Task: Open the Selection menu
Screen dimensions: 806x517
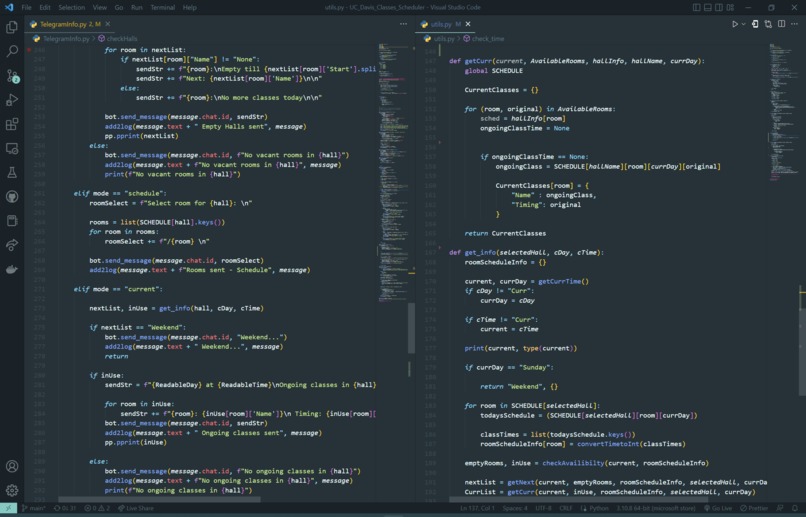Action: pyautogui.click(x=71, y=7)
